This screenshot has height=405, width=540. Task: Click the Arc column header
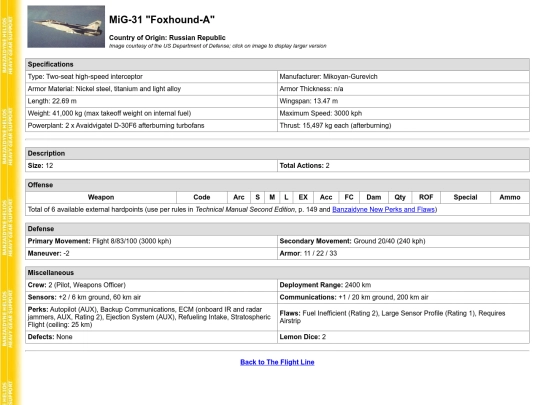click(239, 197)
